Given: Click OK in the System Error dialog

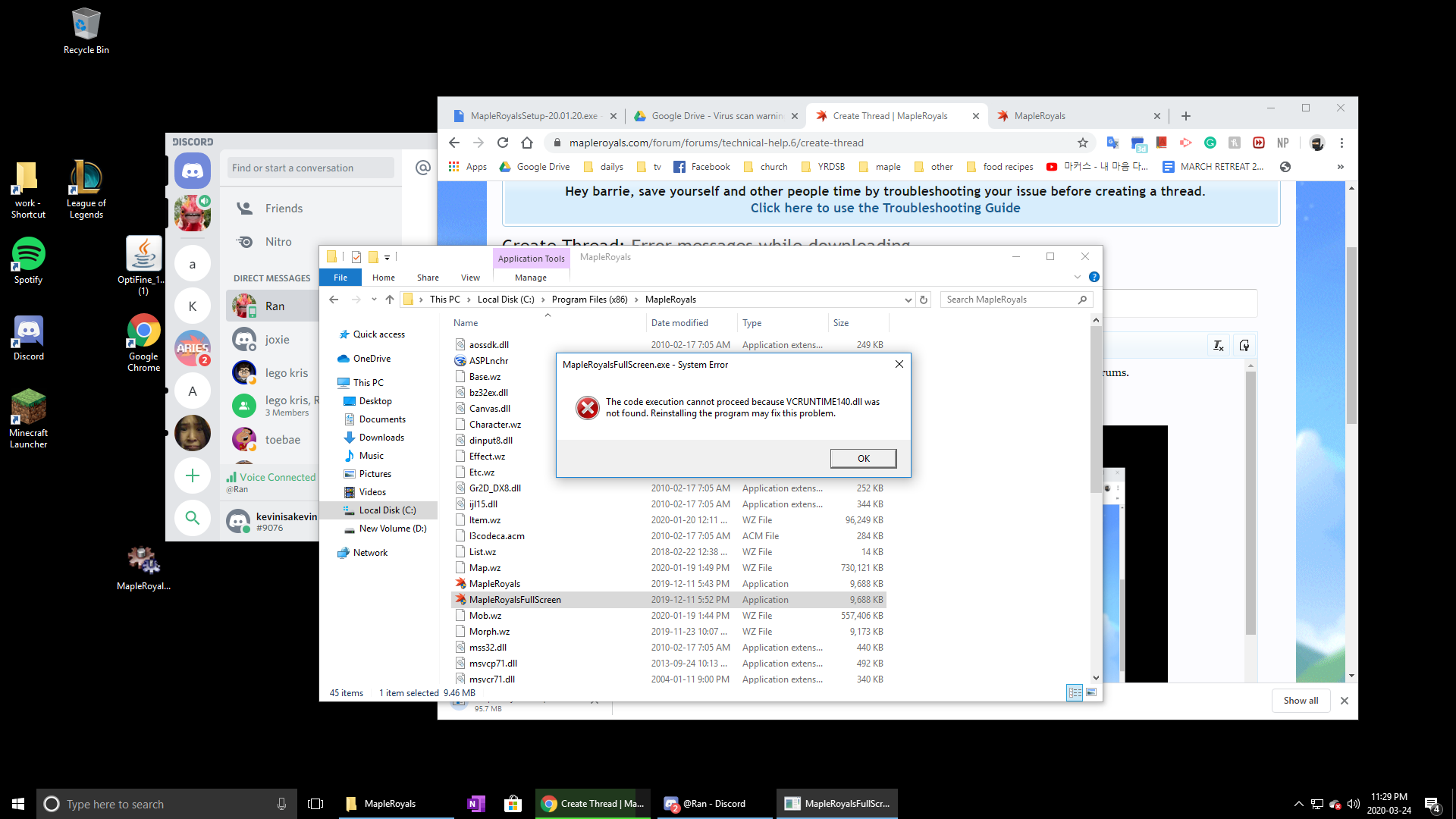Looking at the screenshot, I should pyautogui.click(x=863, y=458).
